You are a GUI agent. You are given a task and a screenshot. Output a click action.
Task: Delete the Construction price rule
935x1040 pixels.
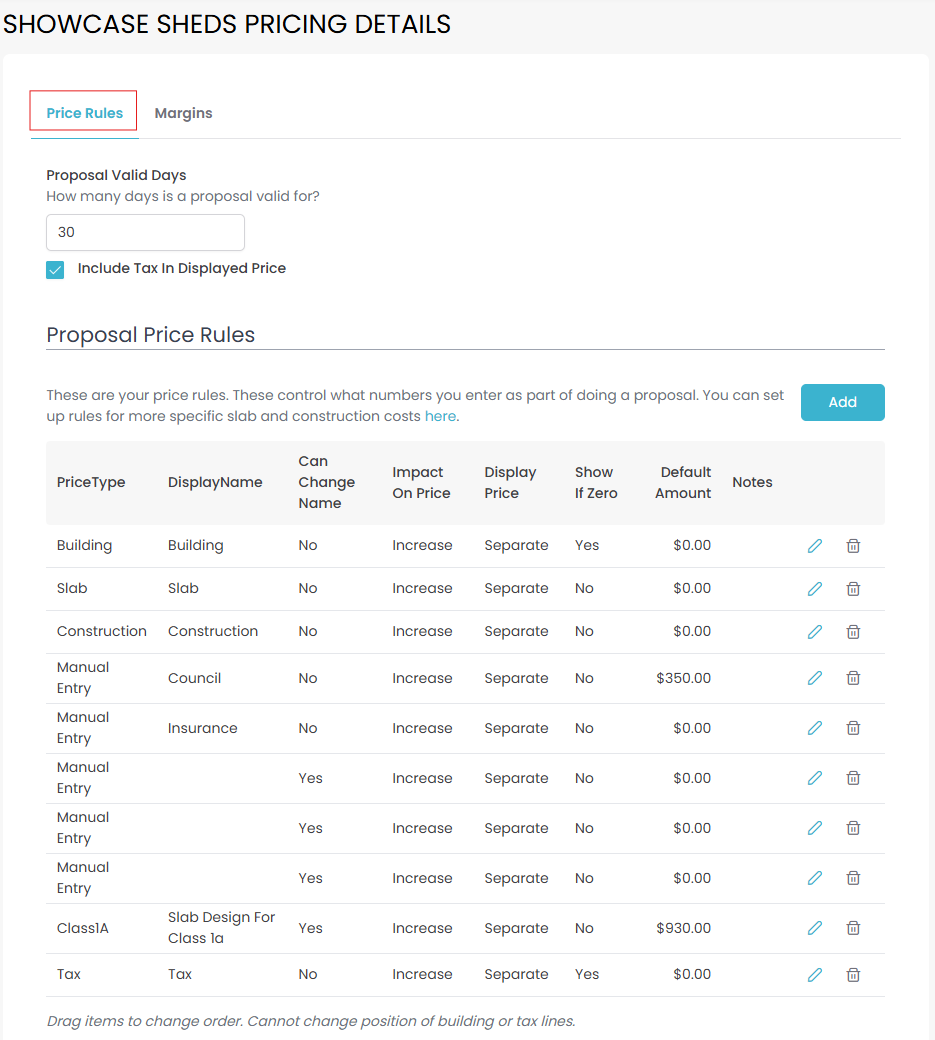(x=853, y=632)
